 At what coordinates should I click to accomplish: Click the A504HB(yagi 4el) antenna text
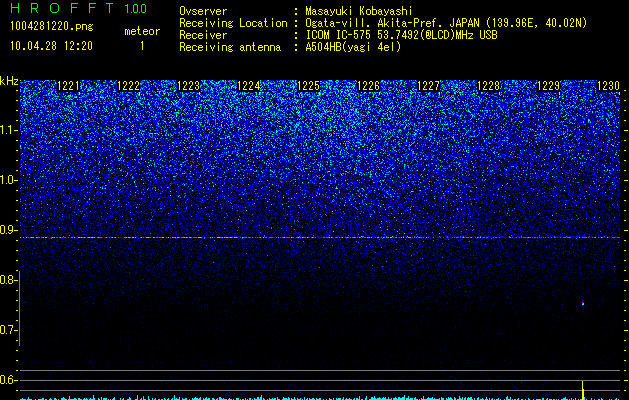point(353,47)
